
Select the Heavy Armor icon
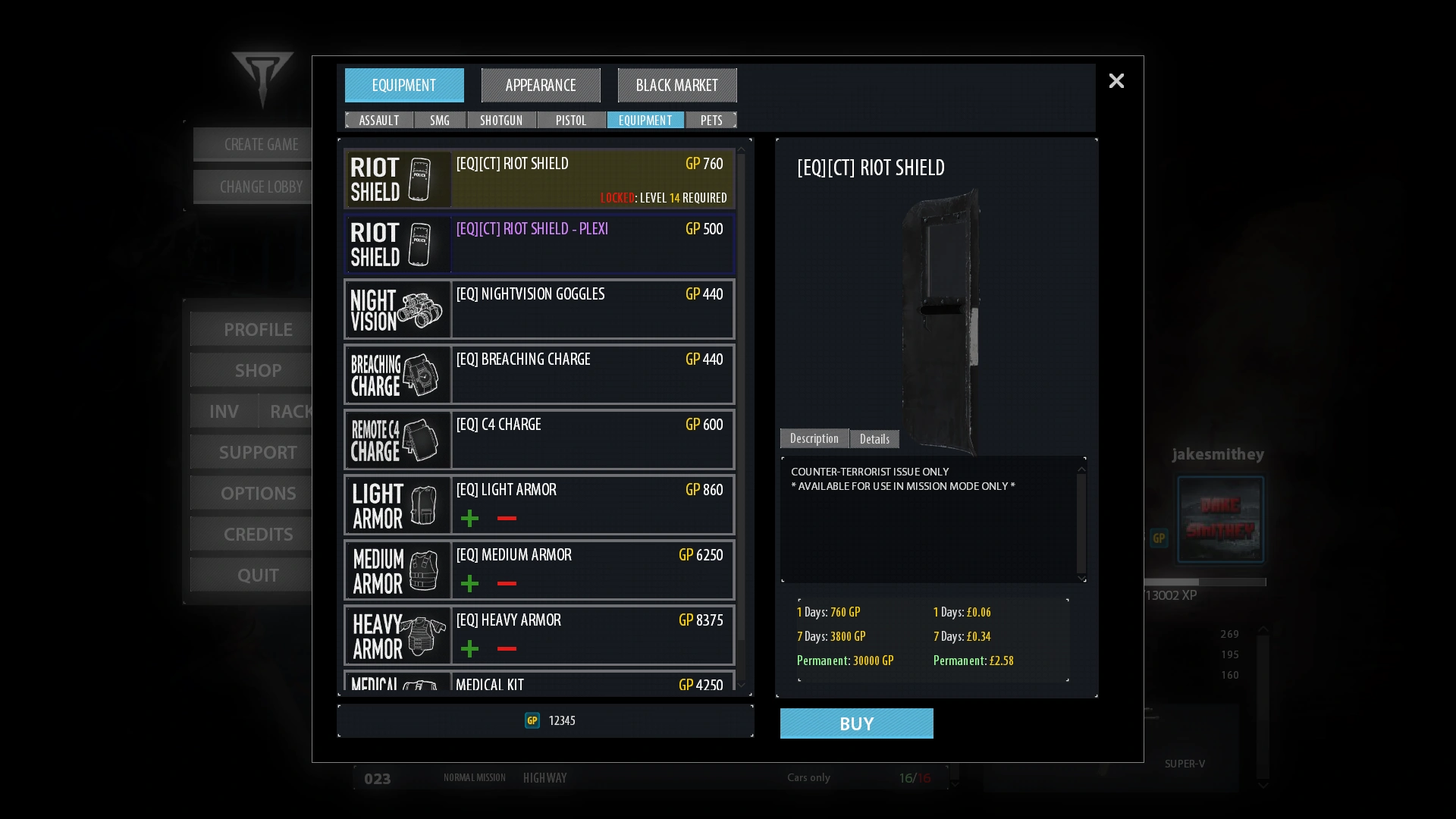[x=397, y=635]
